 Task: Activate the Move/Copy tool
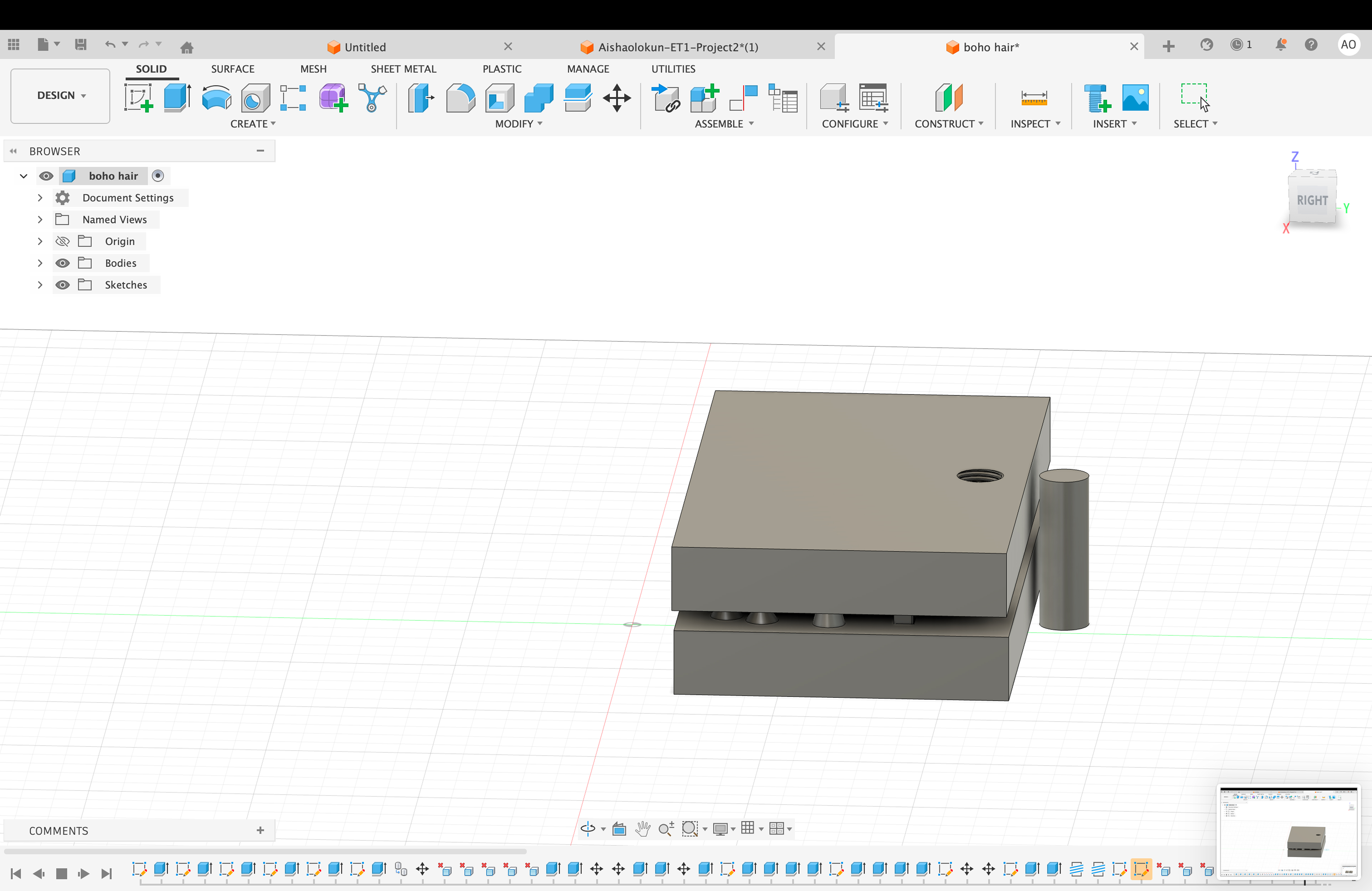[x=617, y=98]
